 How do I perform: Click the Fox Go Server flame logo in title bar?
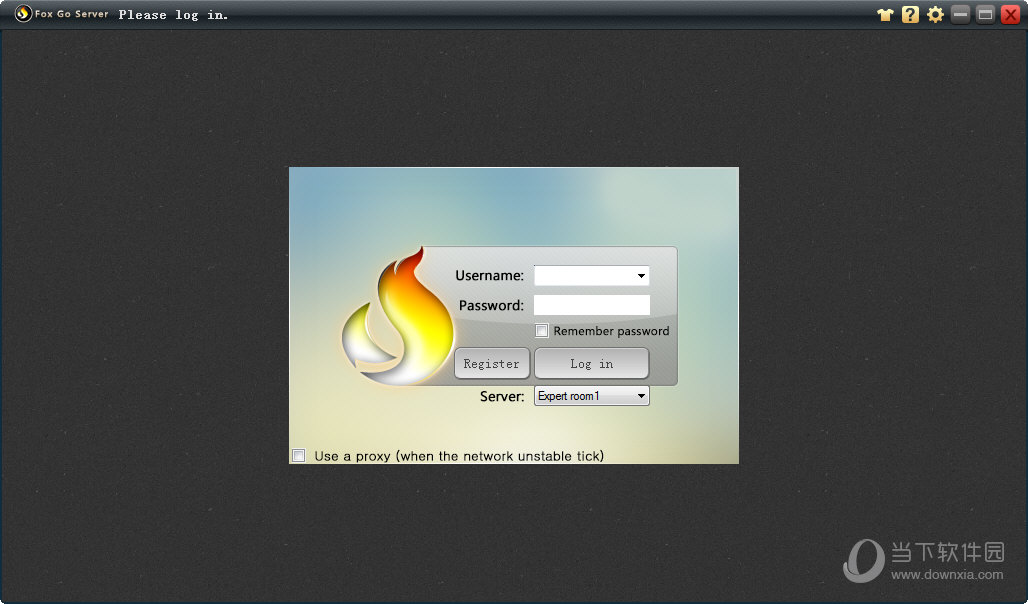pyautogui.click(x=23, y=14)
